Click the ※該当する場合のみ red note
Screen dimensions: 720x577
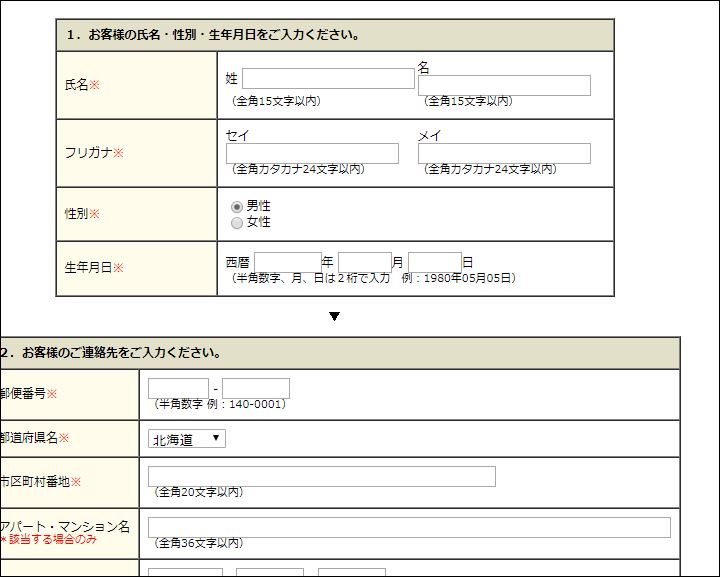pos(48,539)
